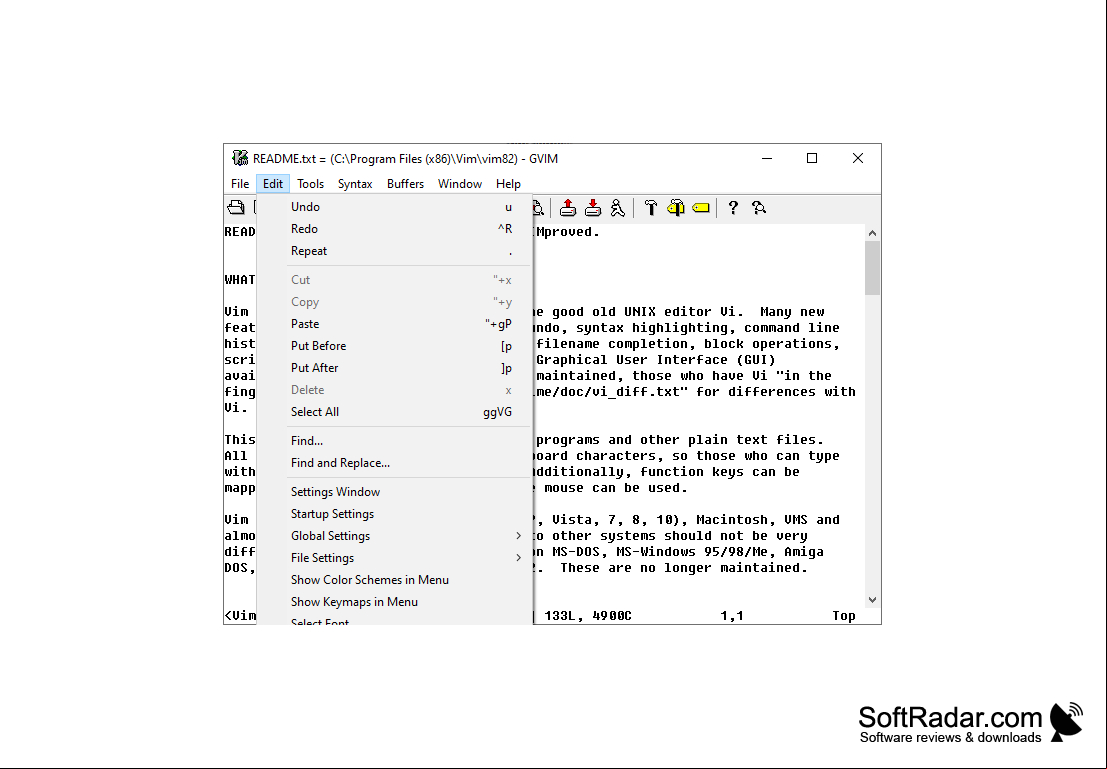Close the open Edit menu
This screenshot has width=1107, height=769.
273,184
